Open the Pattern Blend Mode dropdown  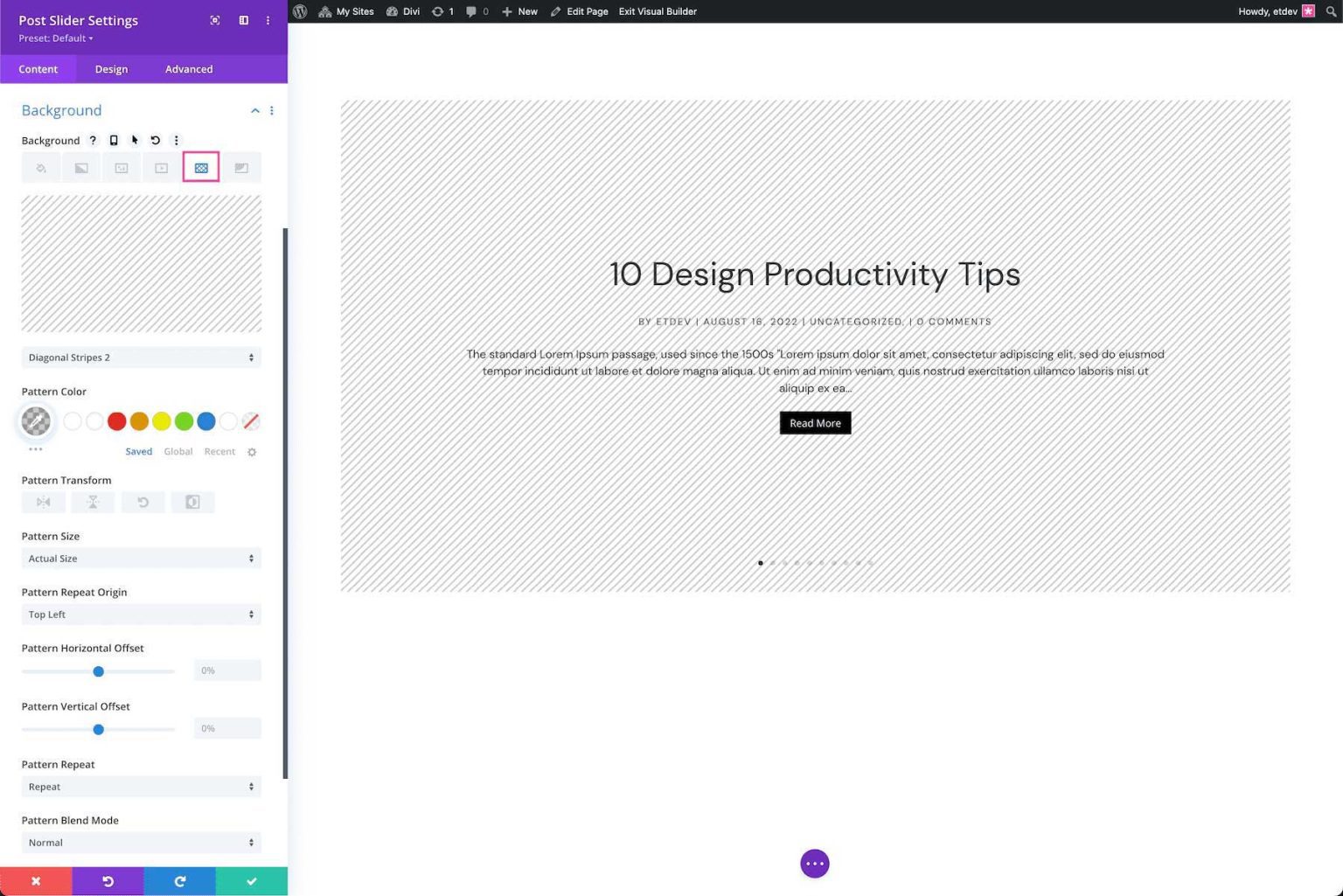[x=141, y=842]
